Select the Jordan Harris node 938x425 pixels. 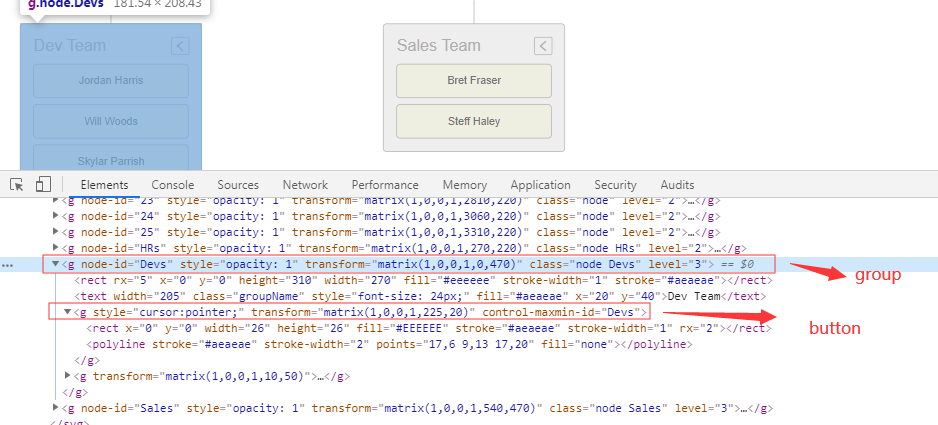point(111,81)
